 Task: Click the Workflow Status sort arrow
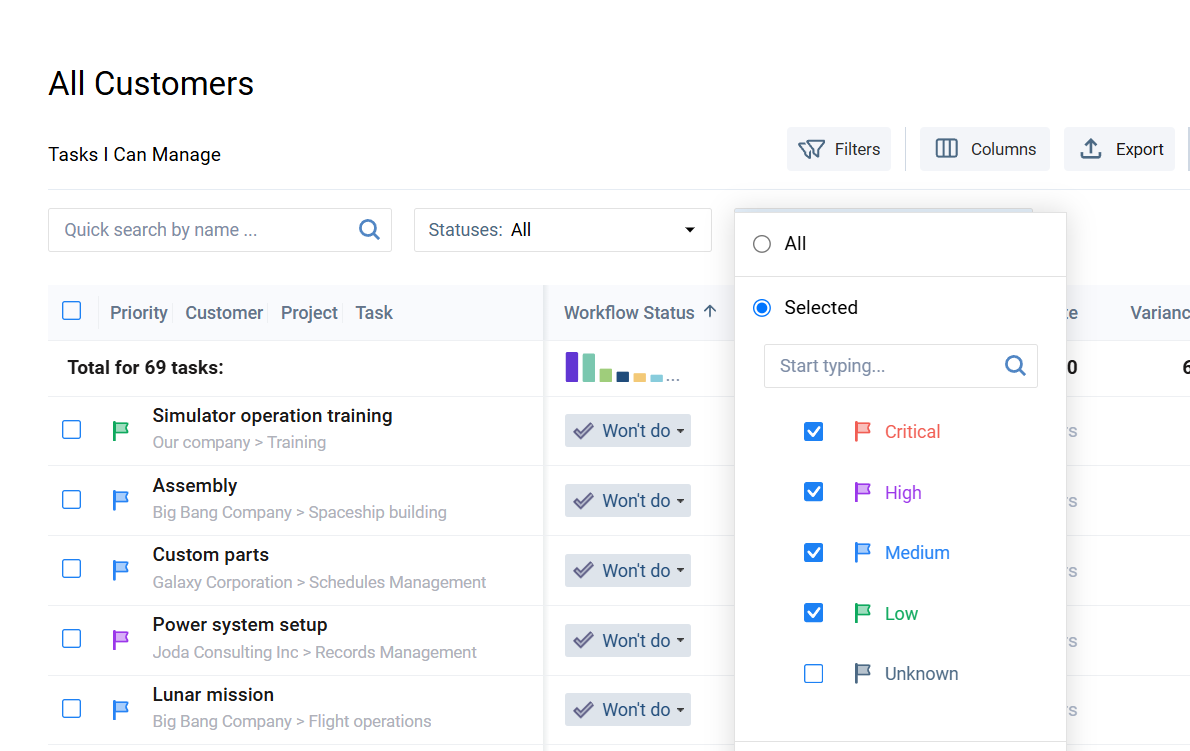pos(710,312)
